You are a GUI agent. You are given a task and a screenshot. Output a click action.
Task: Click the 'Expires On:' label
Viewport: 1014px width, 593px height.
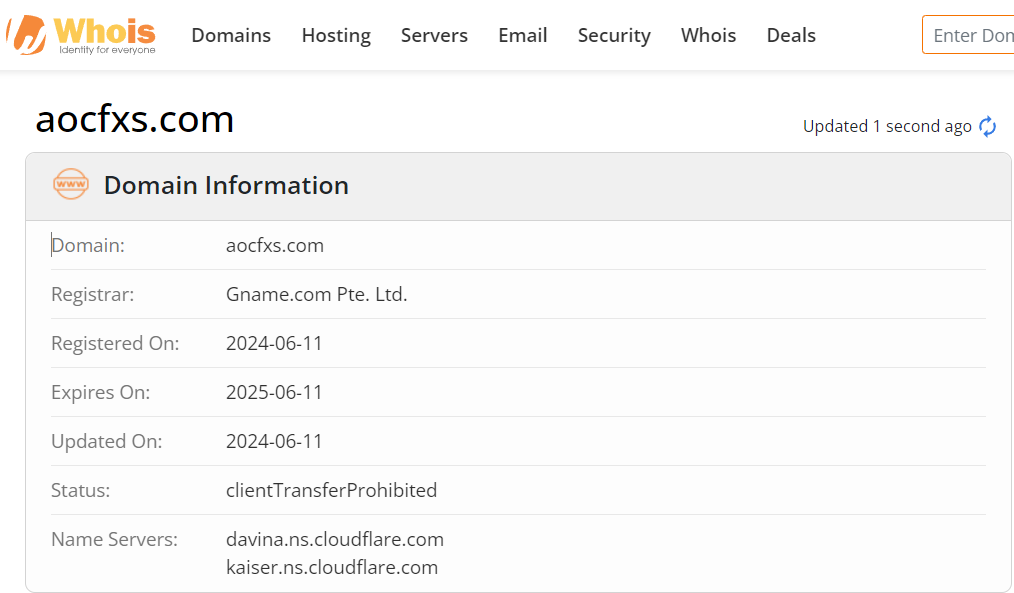pyautogui.click(x=100, y=393)
